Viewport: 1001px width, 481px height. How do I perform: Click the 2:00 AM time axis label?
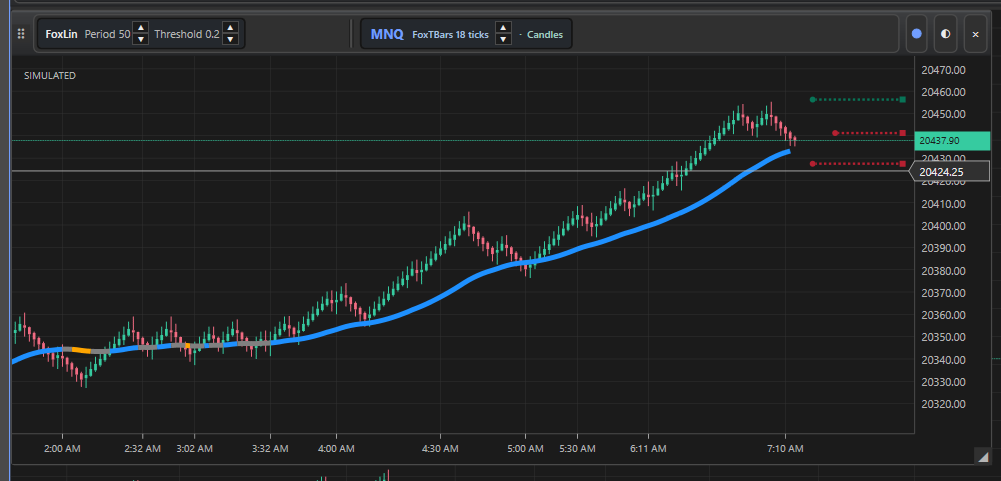[x=63, y=449]
